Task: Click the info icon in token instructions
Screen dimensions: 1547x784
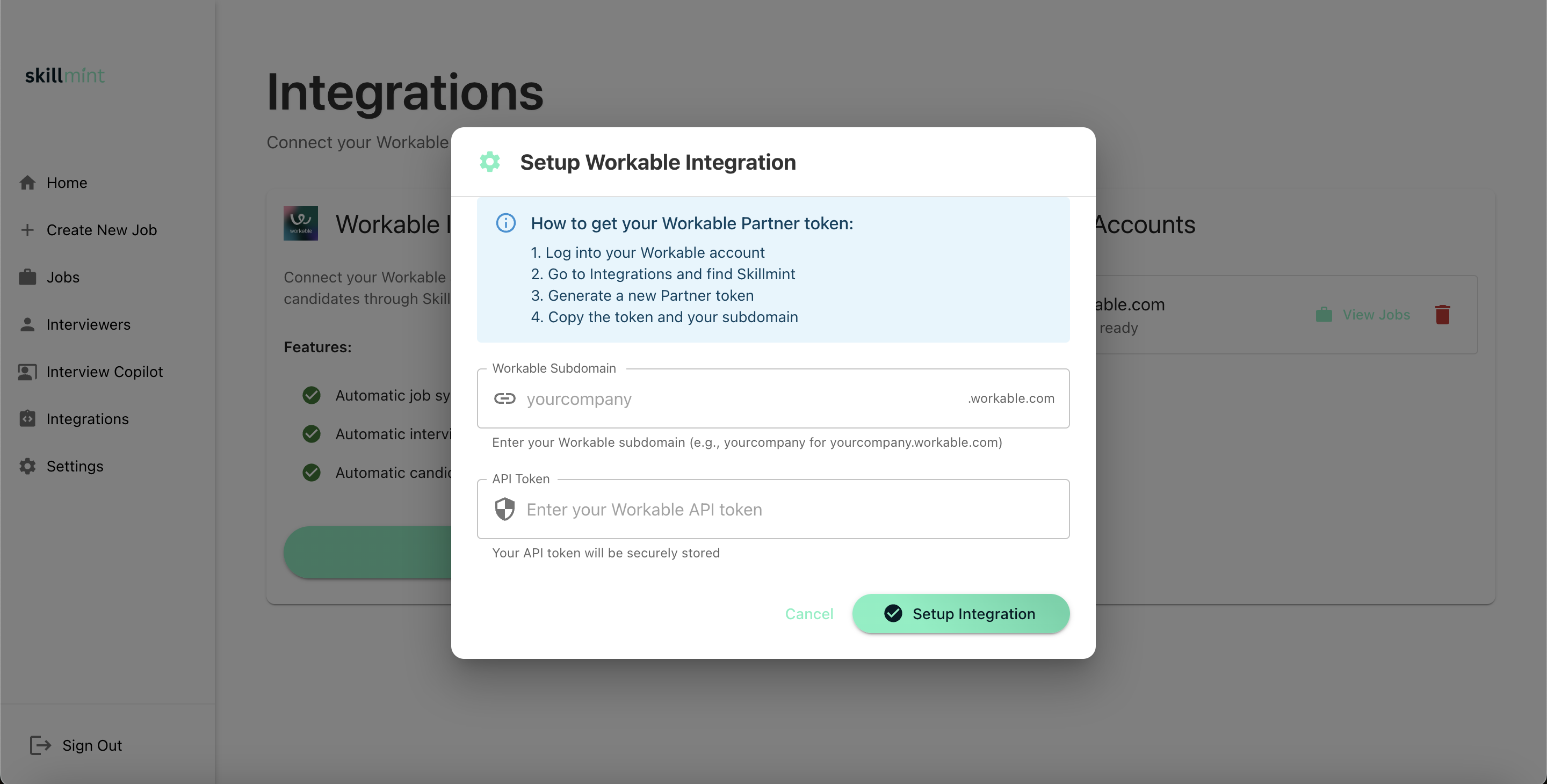Action: (505, 223)
